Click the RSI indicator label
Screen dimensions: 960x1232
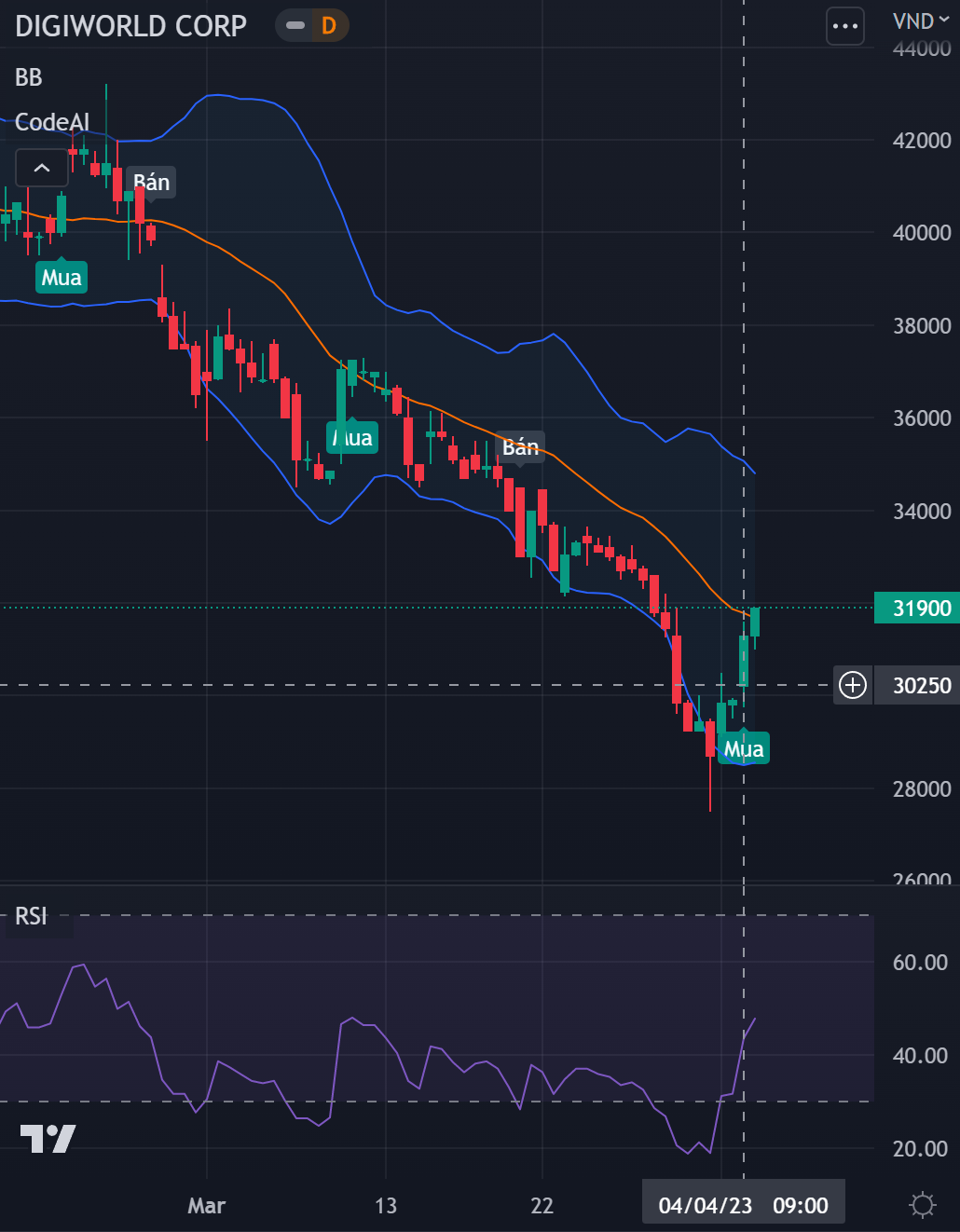(31, 916)
